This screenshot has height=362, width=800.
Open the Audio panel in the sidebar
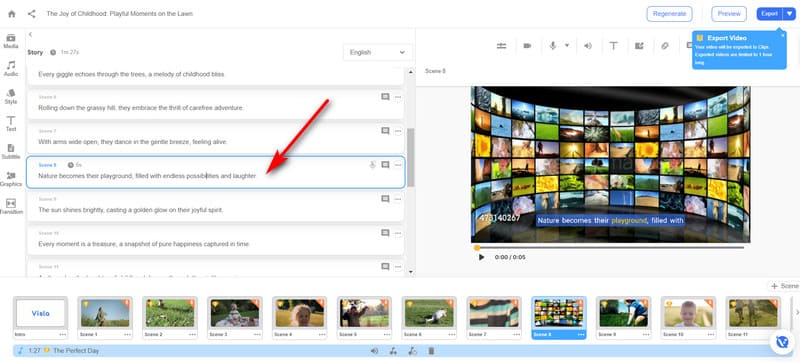pos(11,69)
